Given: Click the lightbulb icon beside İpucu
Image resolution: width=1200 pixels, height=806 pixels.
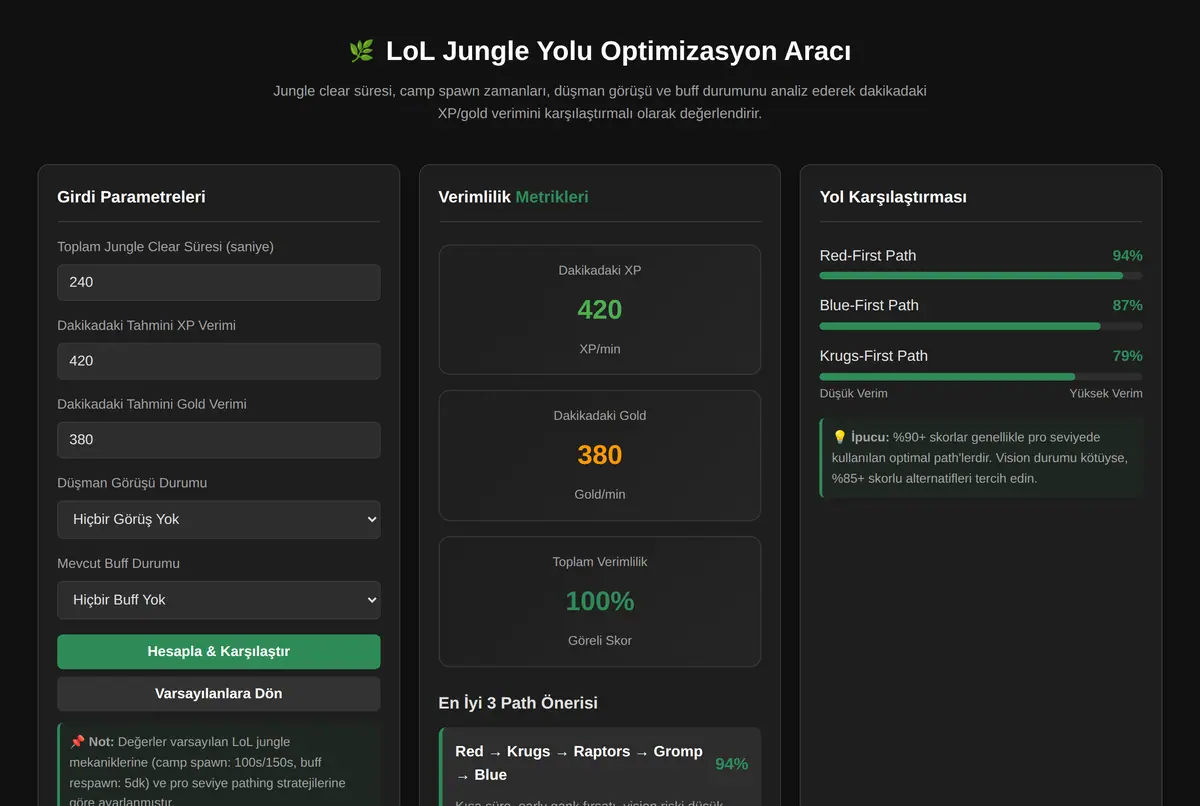Looking at the screenshot, I should [x=839, y=437].
